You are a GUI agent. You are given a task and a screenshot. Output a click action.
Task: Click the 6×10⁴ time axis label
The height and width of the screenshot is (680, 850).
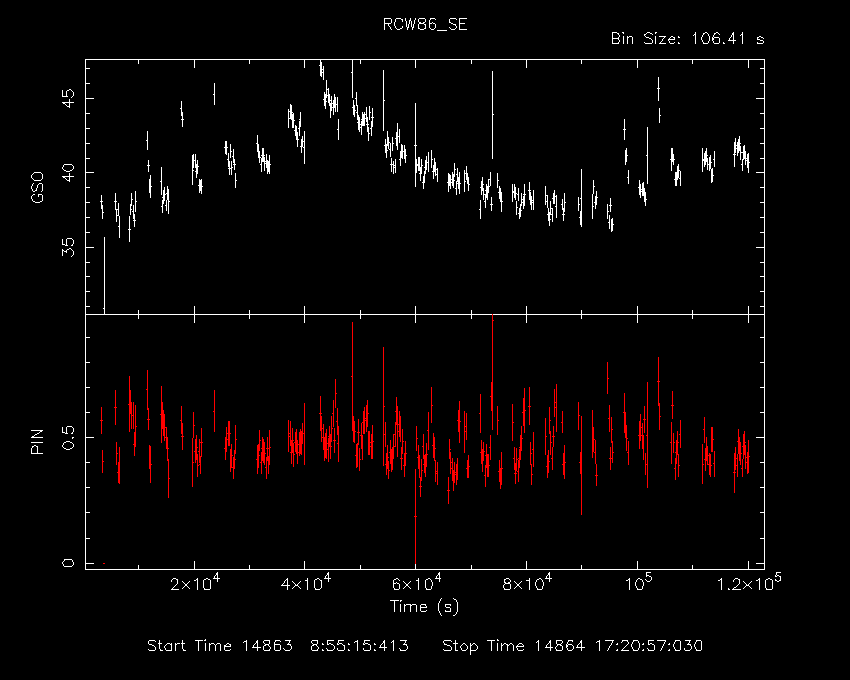[x=416, y=583]
